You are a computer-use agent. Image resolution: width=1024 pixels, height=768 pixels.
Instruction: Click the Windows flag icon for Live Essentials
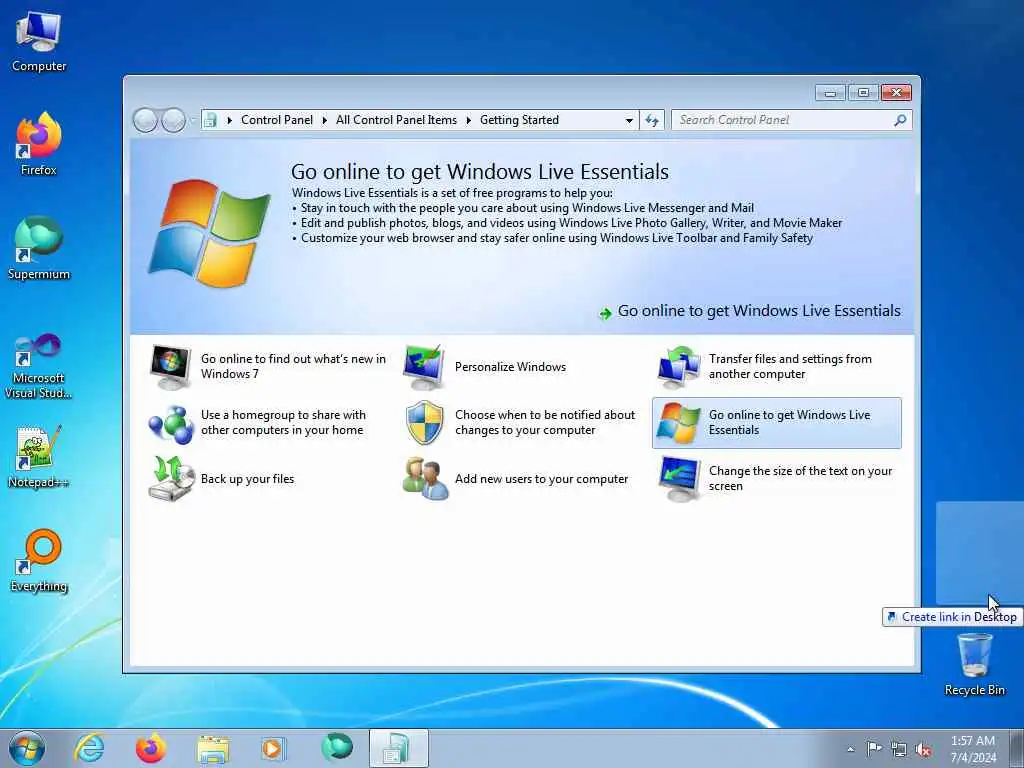pos(679,423)
